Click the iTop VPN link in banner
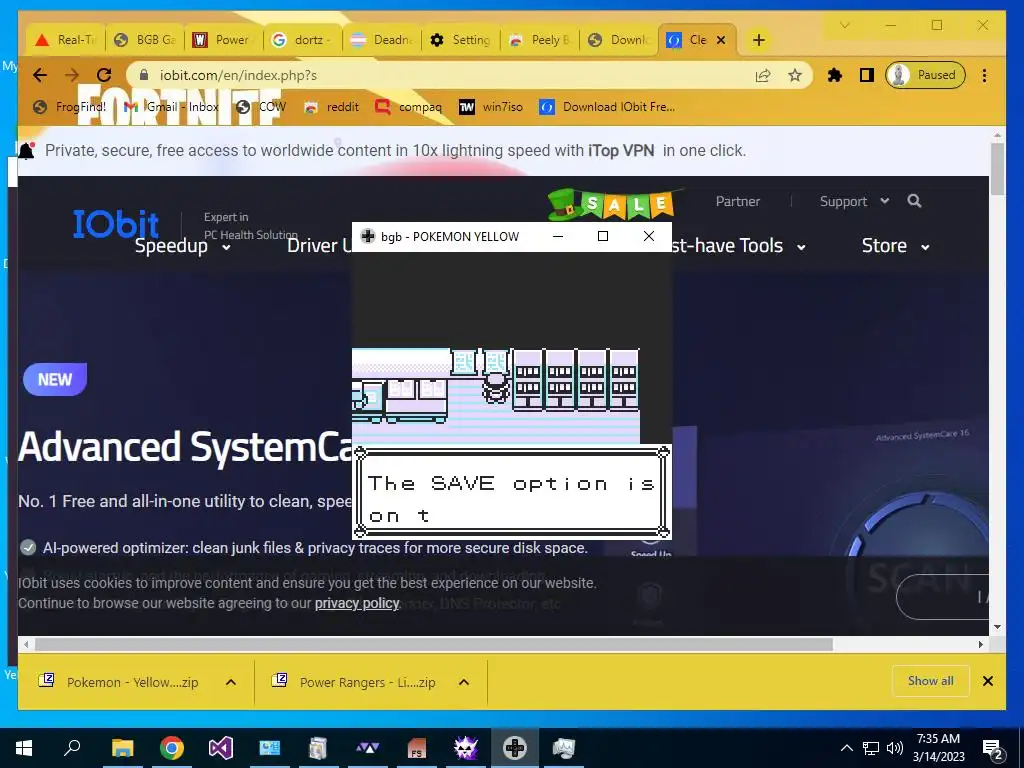The height and width of the screenshot is (768, 1024). pyautogui.click(x=621, y=151)
